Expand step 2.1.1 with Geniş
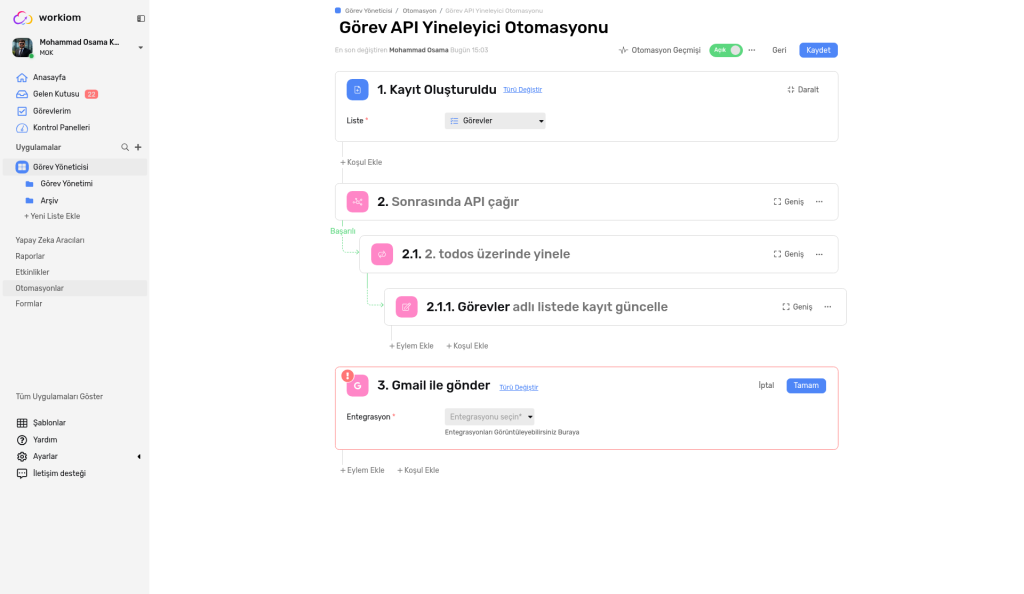The image size is (1024, 594). (797, 307)
